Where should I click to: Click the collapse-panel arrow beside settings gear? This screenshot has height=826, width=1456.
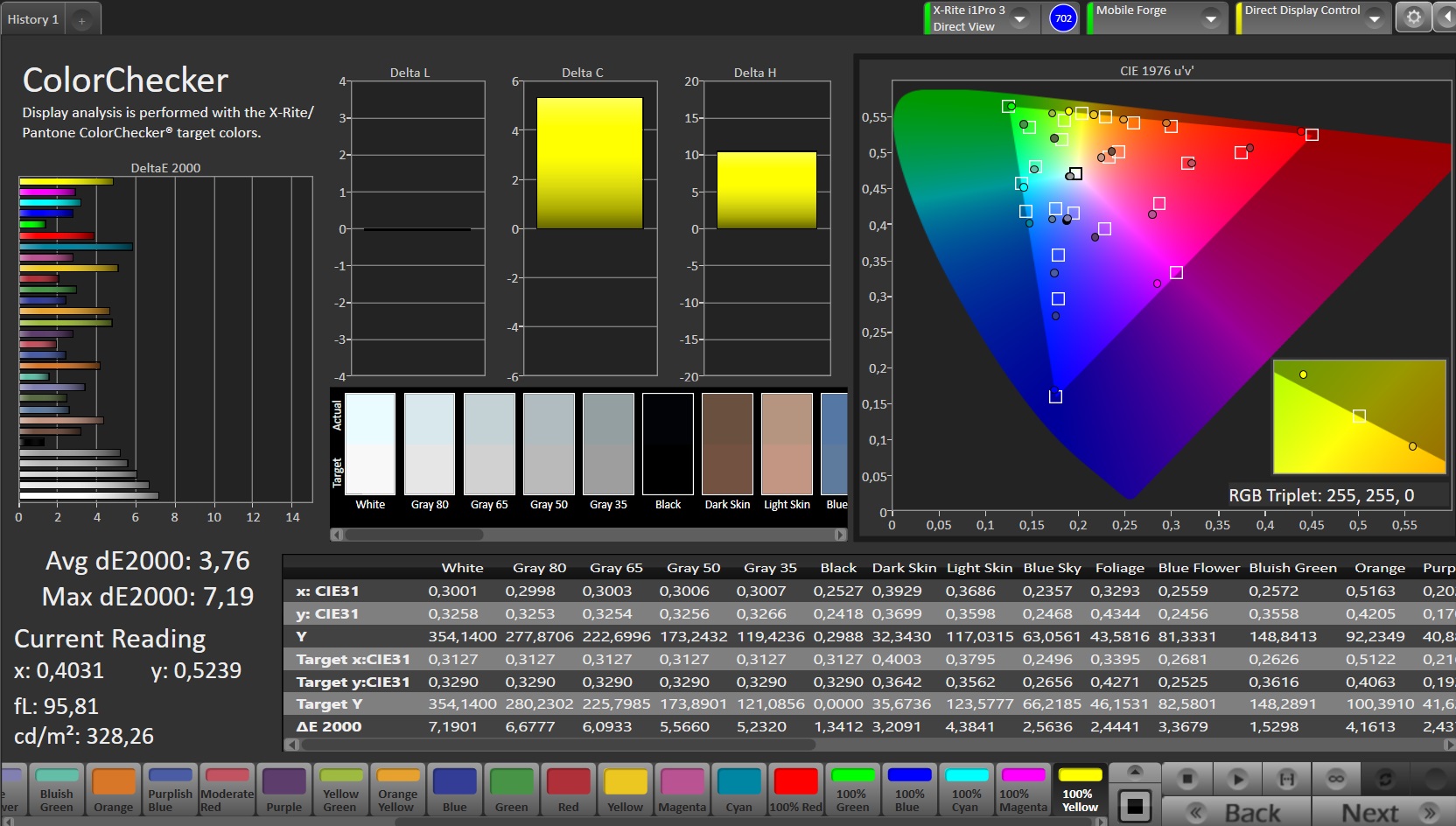pos(1445,17)
